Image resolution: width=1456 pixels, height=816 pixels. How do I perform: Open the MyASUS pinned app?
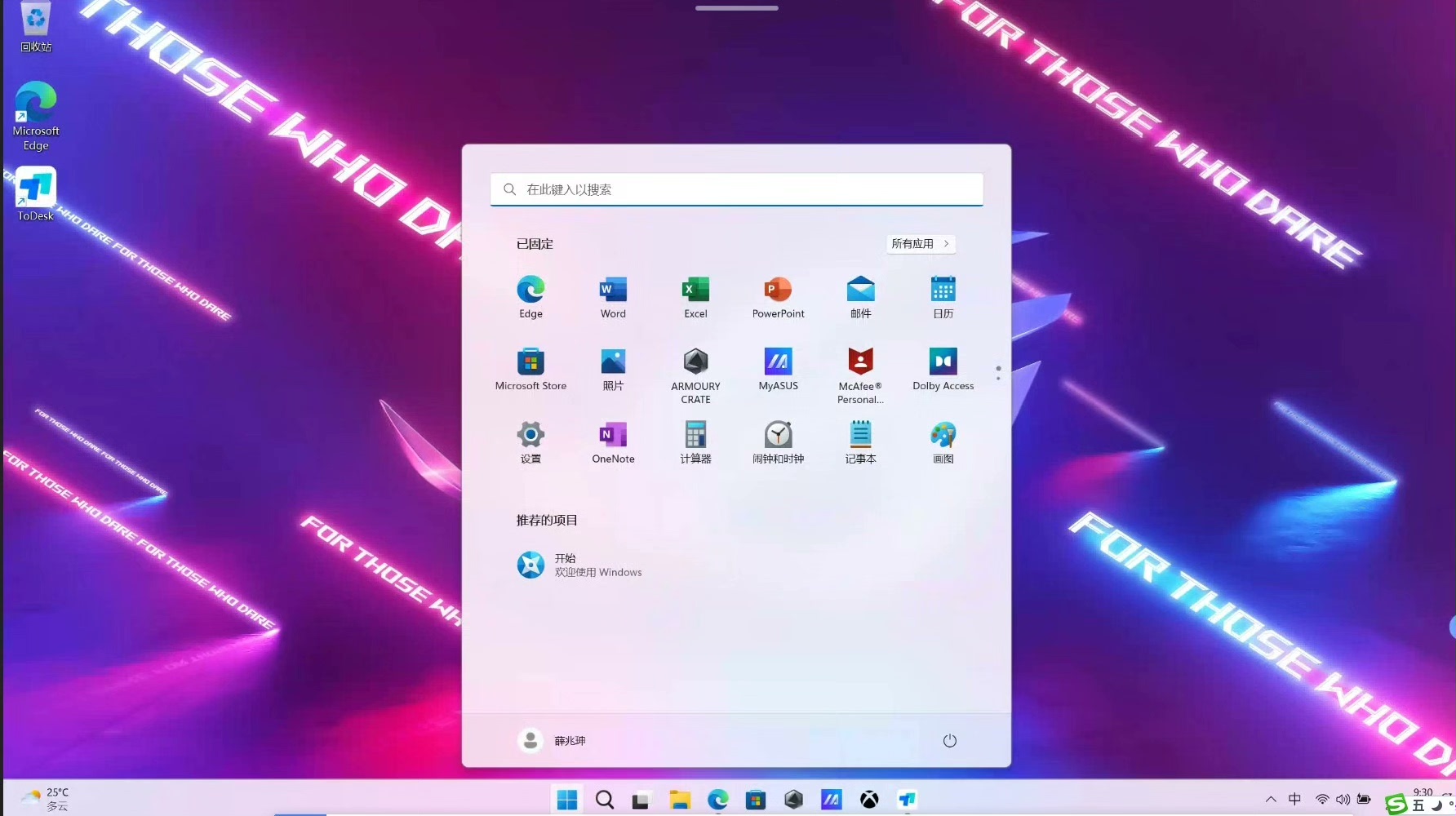778,370
